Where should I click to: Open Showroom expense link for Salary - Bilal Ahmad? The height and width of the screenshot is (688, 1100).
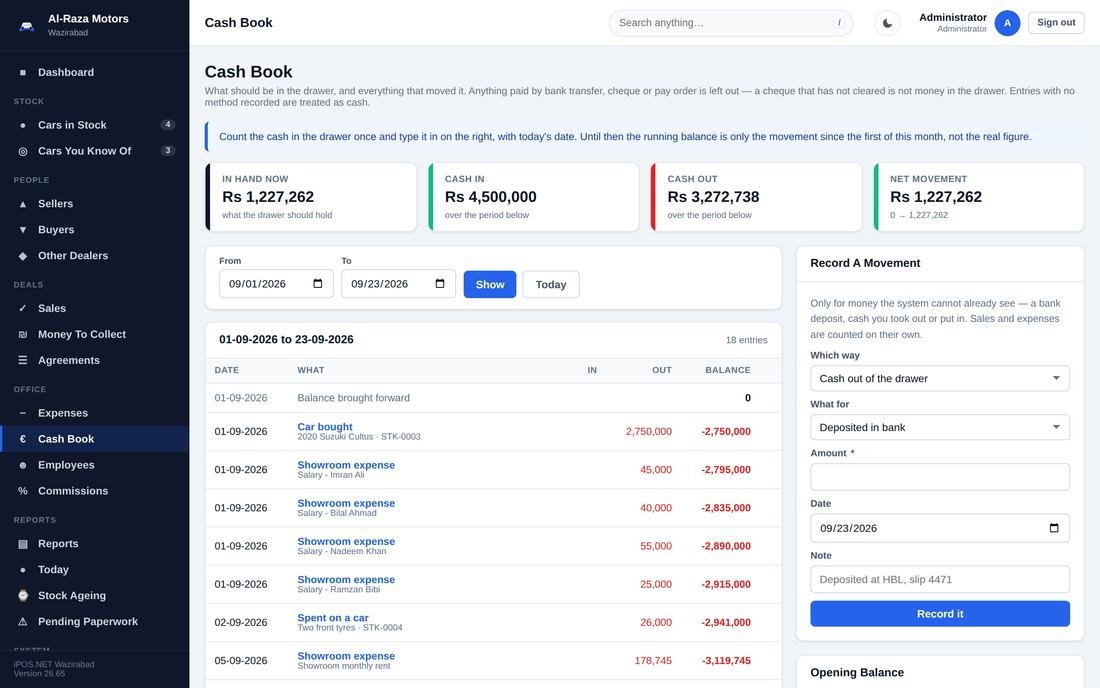pyautogui.click(x=346, y=503)
